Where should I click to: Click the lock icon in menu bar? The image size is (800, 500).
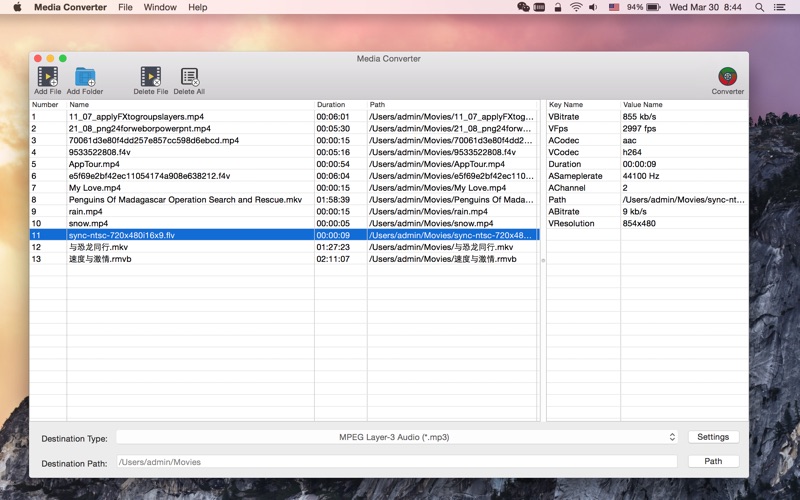tap(558, 7)
